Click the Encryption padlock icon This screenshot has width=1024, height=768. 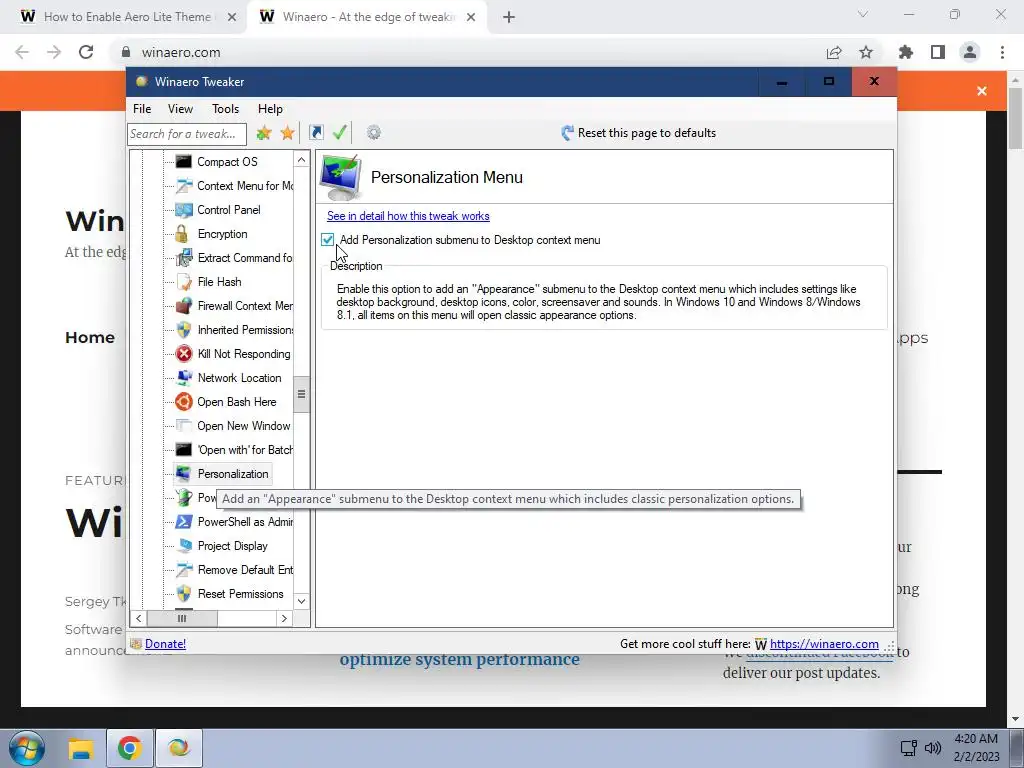[x=182, y=234]
